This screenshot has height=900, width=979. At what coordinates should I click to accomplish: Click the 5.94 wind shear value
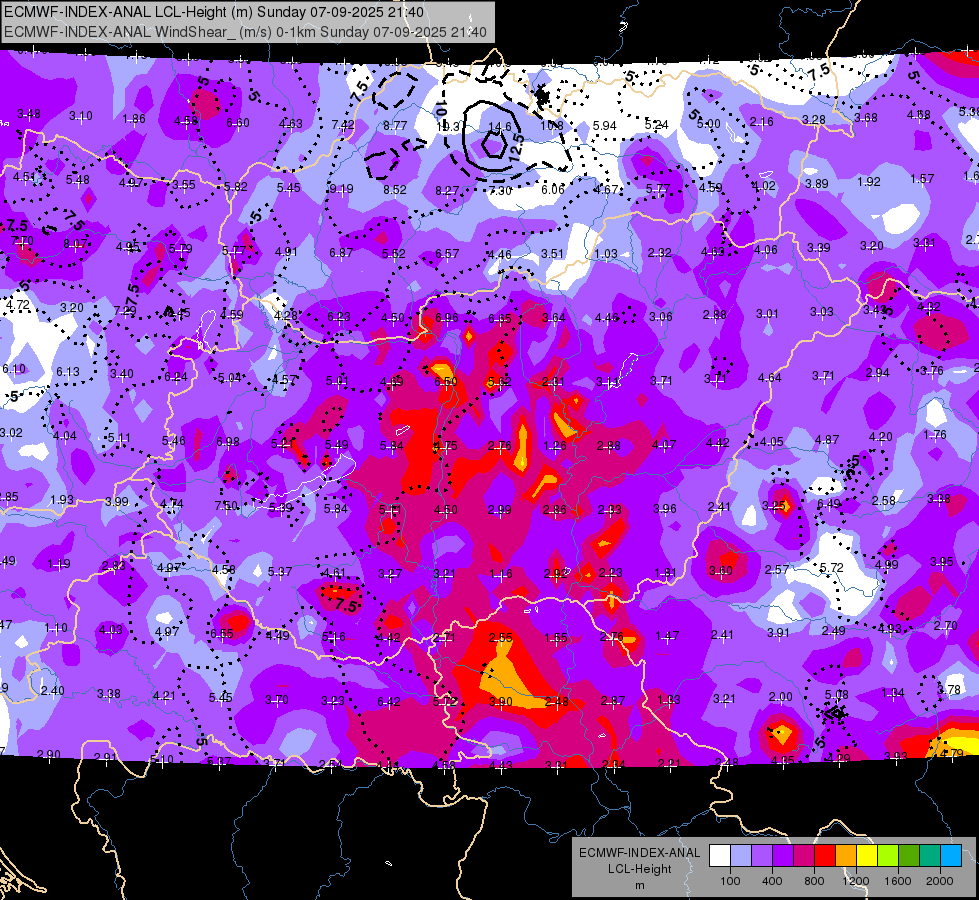(x=604, y=126)
